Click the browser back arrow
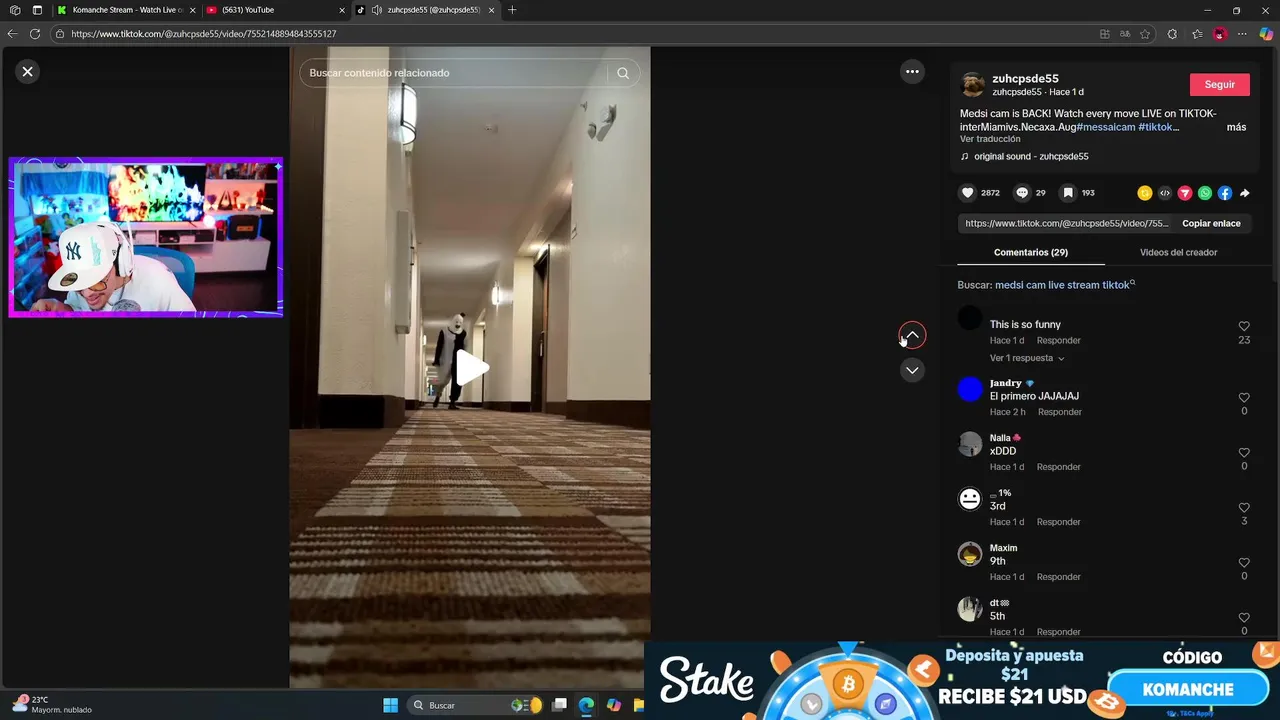1280x720 pixels. pos(13,34)
